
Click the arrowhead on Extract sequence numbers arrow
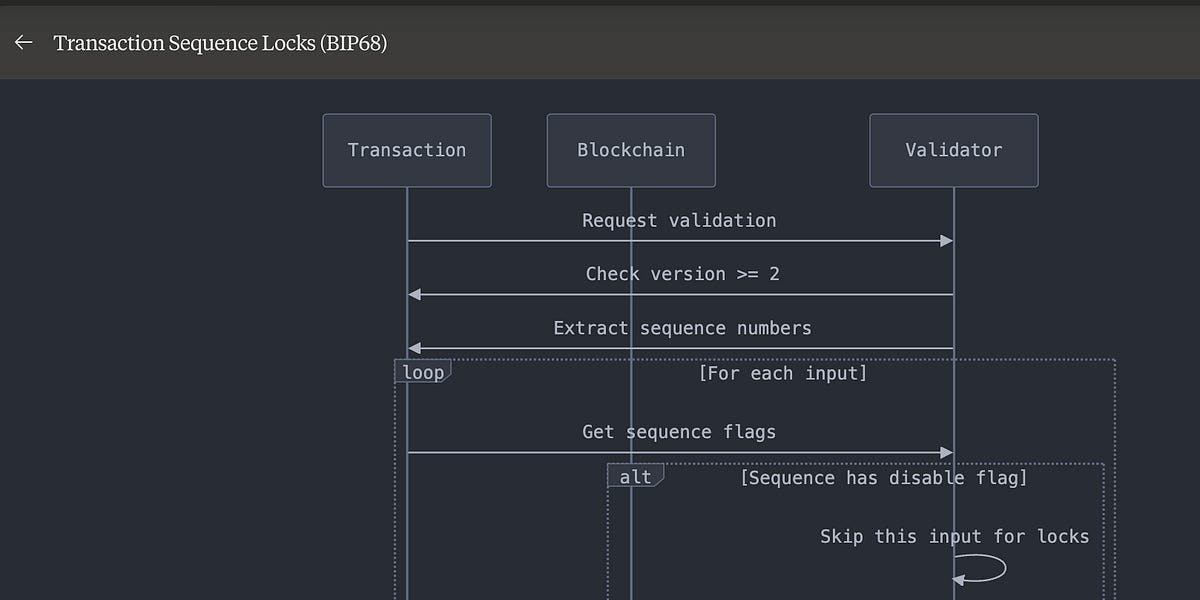point(413,348)
